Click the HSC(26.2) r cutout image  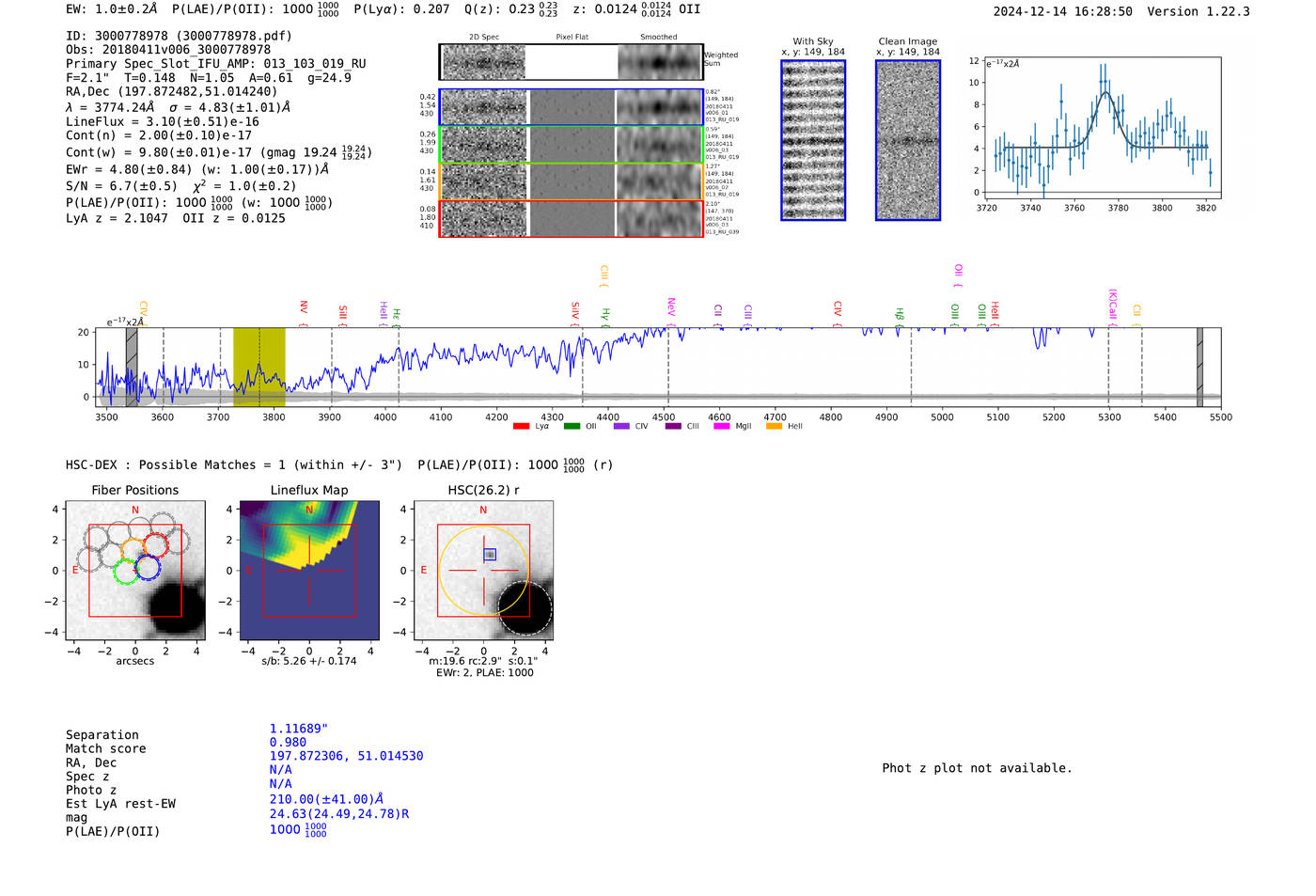(x=483, y=571)
